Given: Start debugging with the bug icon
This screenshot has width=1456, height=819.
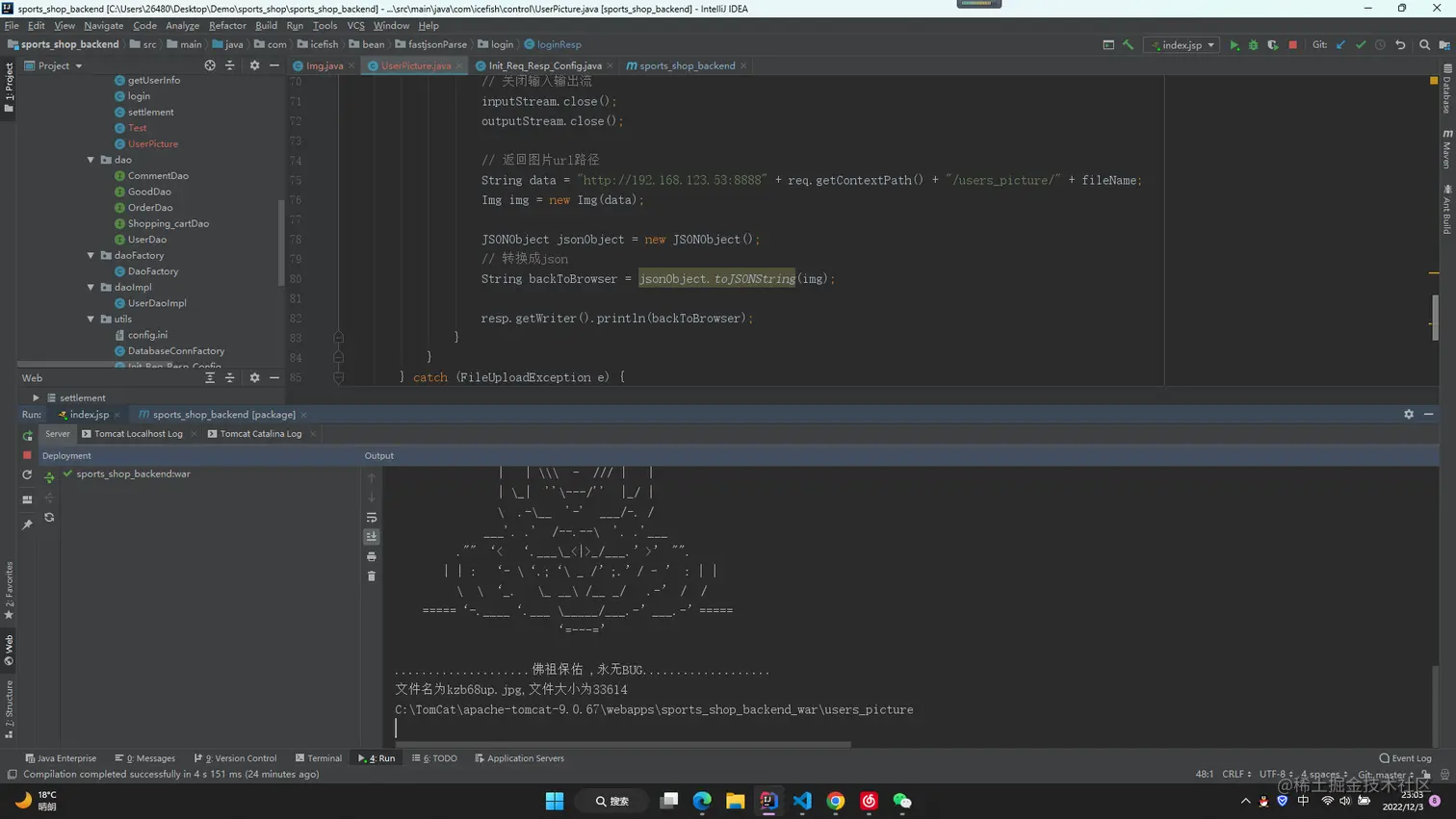Looking at the screenshot, I should (1253, 45).
